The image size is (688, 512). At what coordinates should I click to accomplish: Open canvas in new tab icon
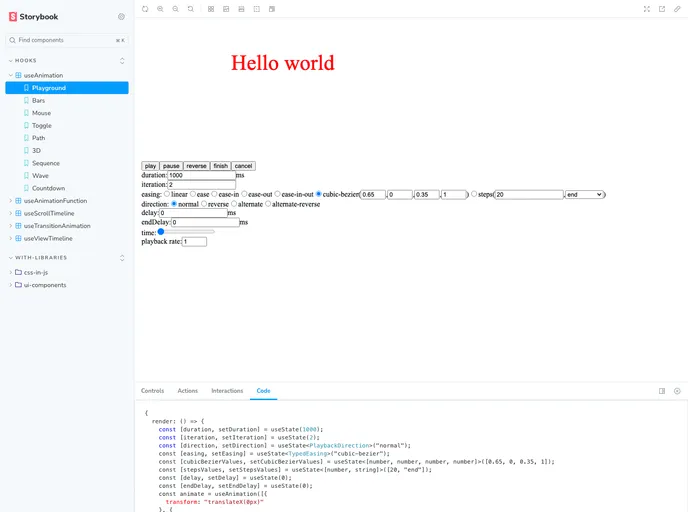pos(662,9)
